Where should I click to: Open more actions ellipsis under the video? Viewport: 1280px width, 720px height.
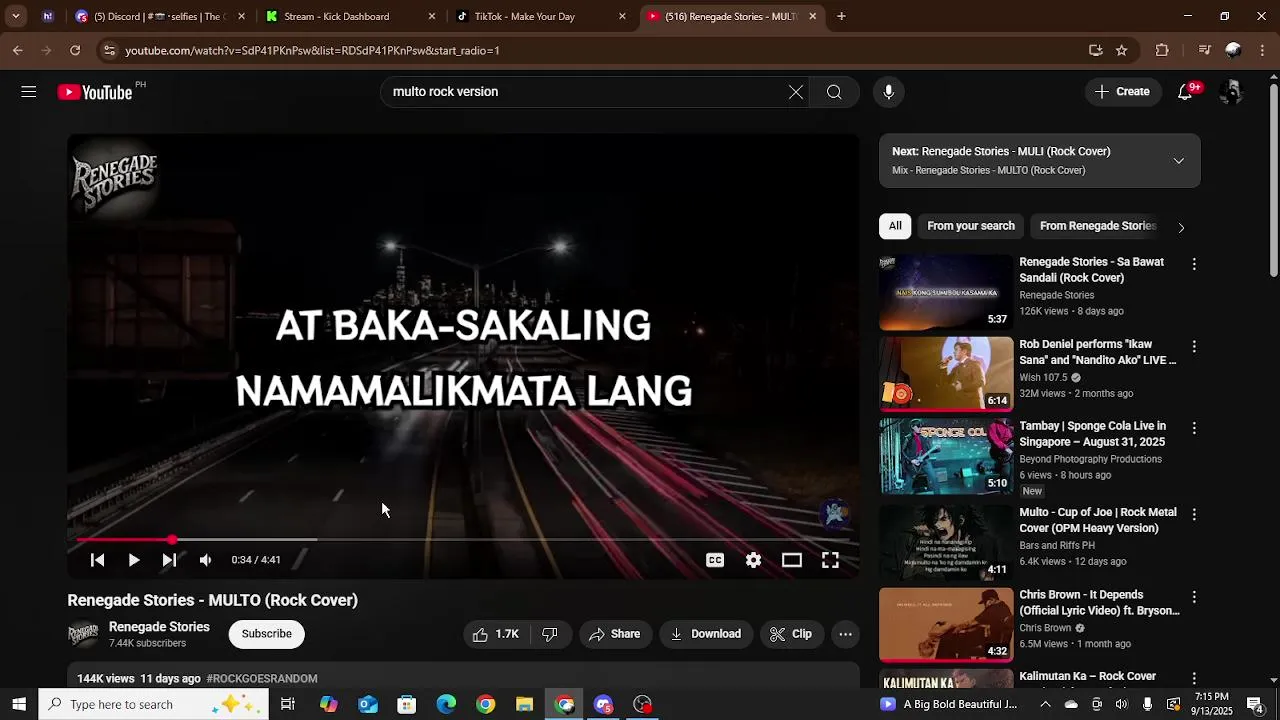[x=845, y=634]
